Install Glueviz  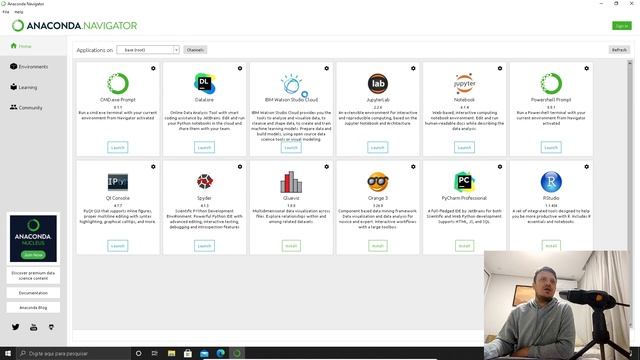click(x=291, y=246)
